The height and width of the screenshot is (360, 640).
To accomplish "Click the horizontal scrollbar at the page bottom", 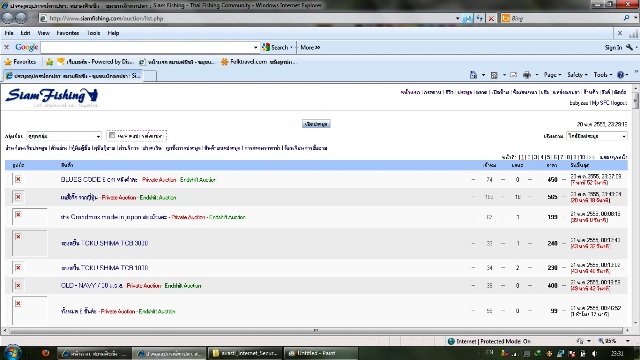I will 316,331.
